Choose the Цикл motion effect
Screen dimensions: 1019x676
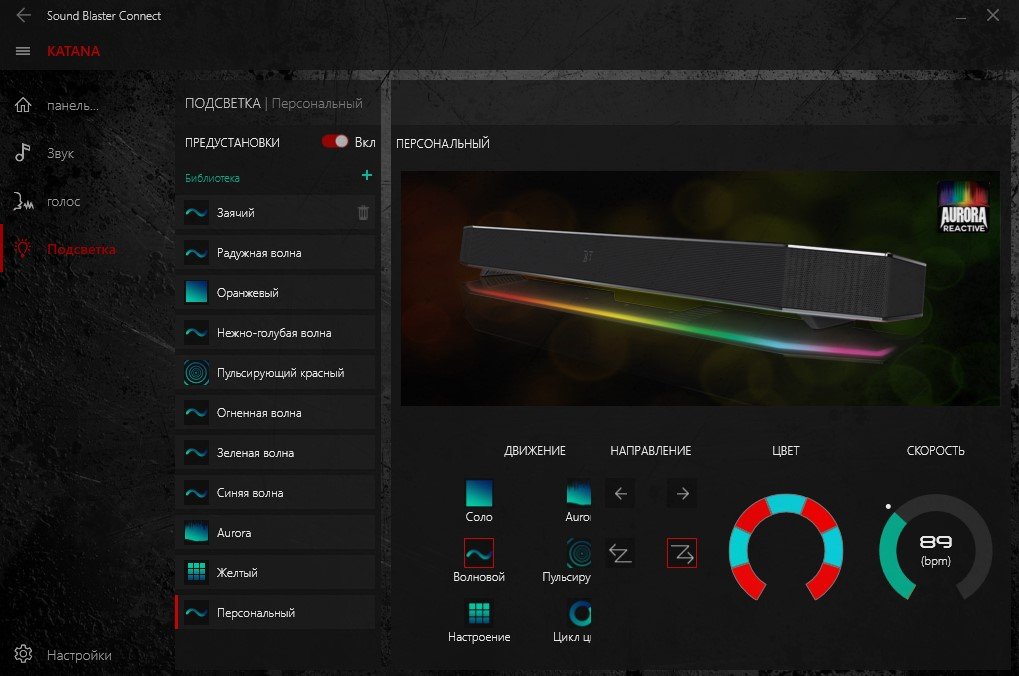pyautogui.click(x=573, y=621)
